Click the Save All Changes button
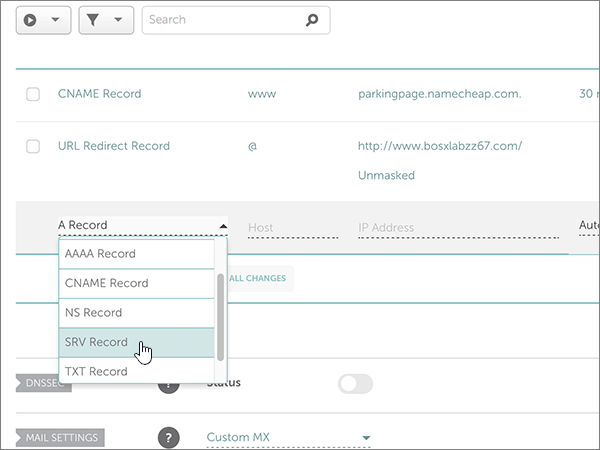600x450 pixels. click(x=260, y=278)
